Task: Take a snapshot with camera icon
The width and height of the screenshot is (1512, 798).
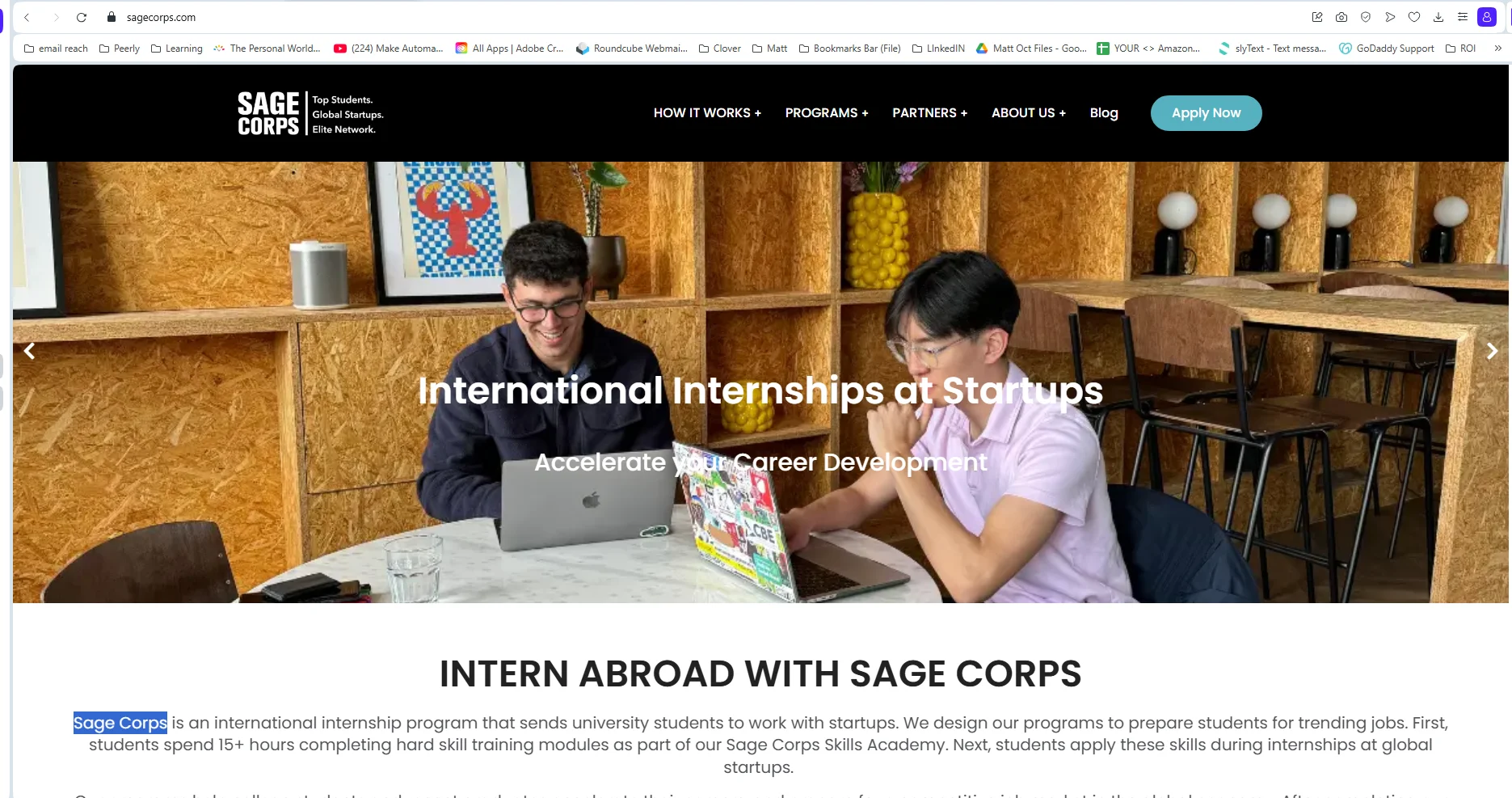Action: tap(1341, 17)
